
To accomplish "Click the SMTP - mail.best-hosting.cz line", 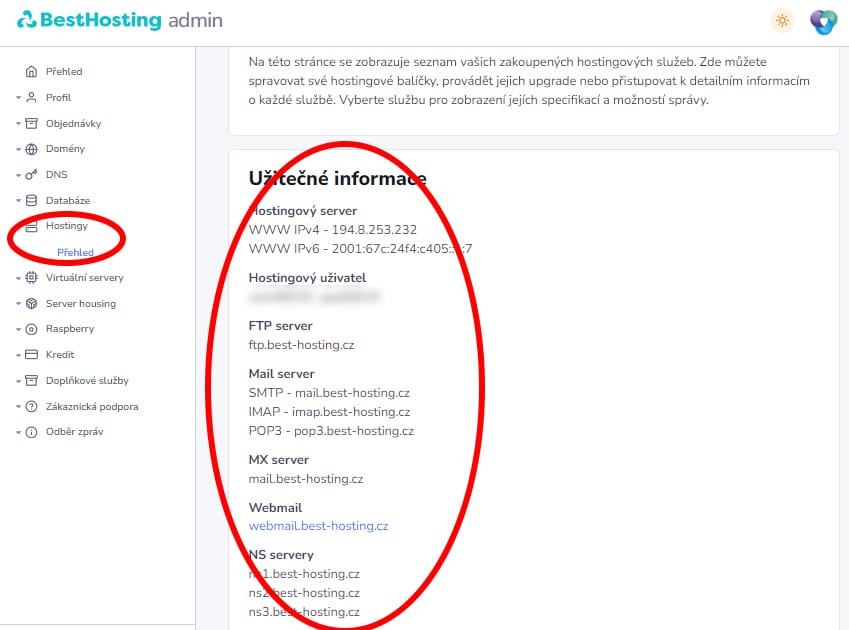I will [329, 393].
